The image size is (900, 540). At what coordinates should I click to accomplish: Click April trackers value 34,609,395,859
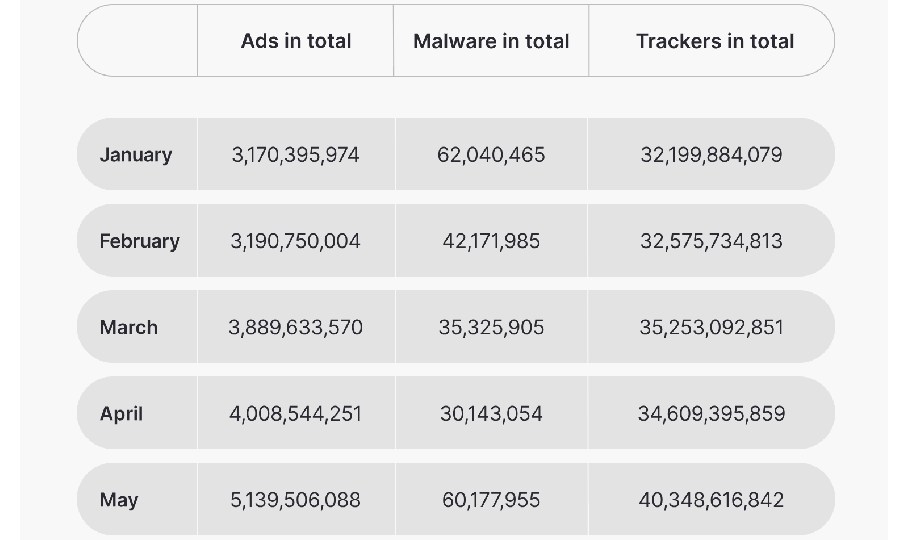click(x=711, y=413)
